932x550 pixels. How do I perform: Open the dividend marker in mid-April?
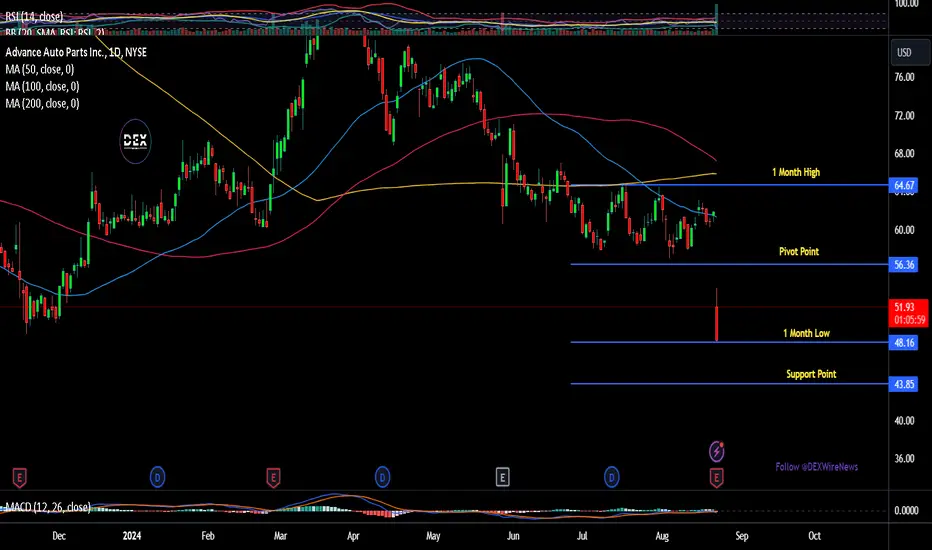[x=382, y=477]
